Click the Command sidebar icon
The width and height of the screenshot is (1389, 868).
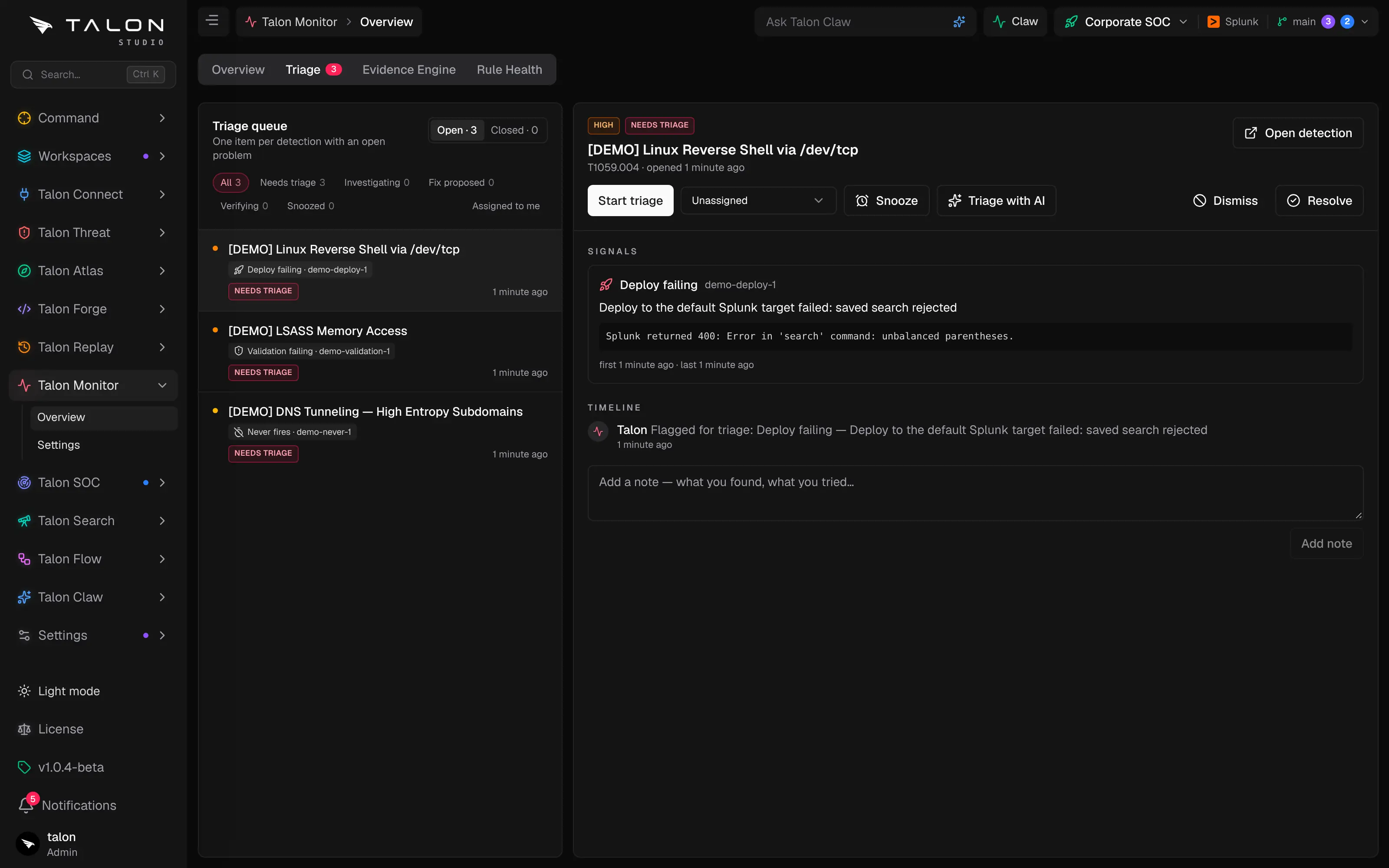(24, 118)
